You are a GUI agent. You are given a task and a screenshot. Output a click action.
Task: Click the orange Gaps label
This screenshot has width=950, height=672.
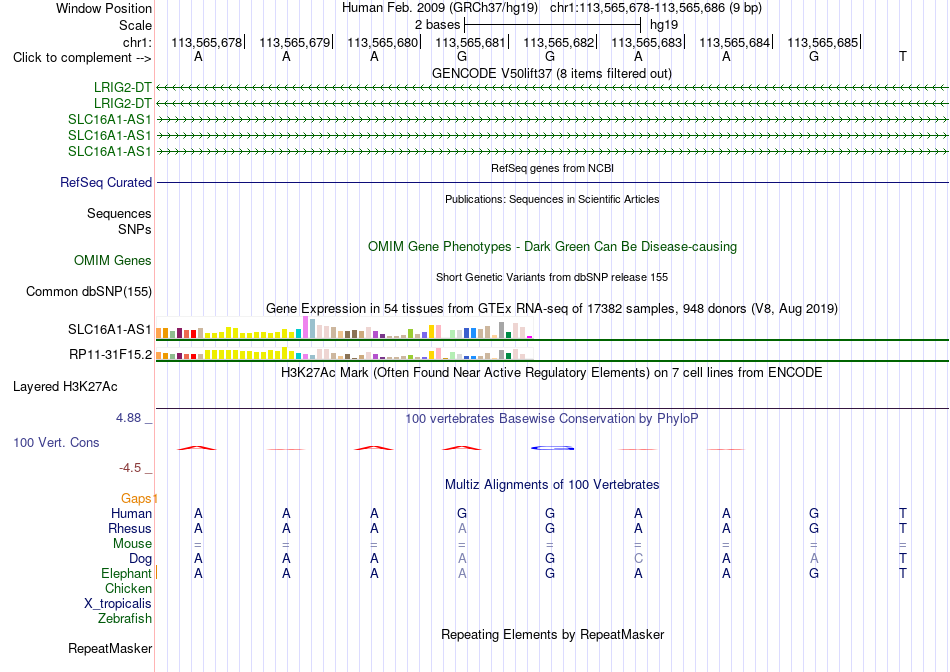(136, 498)
